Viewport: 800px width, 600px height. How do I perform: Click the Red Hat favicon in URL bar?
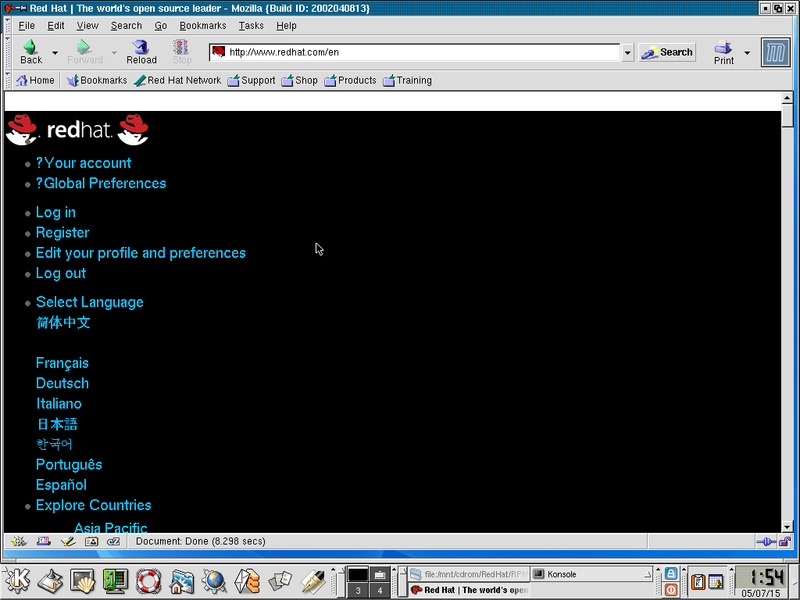[218, 52]
